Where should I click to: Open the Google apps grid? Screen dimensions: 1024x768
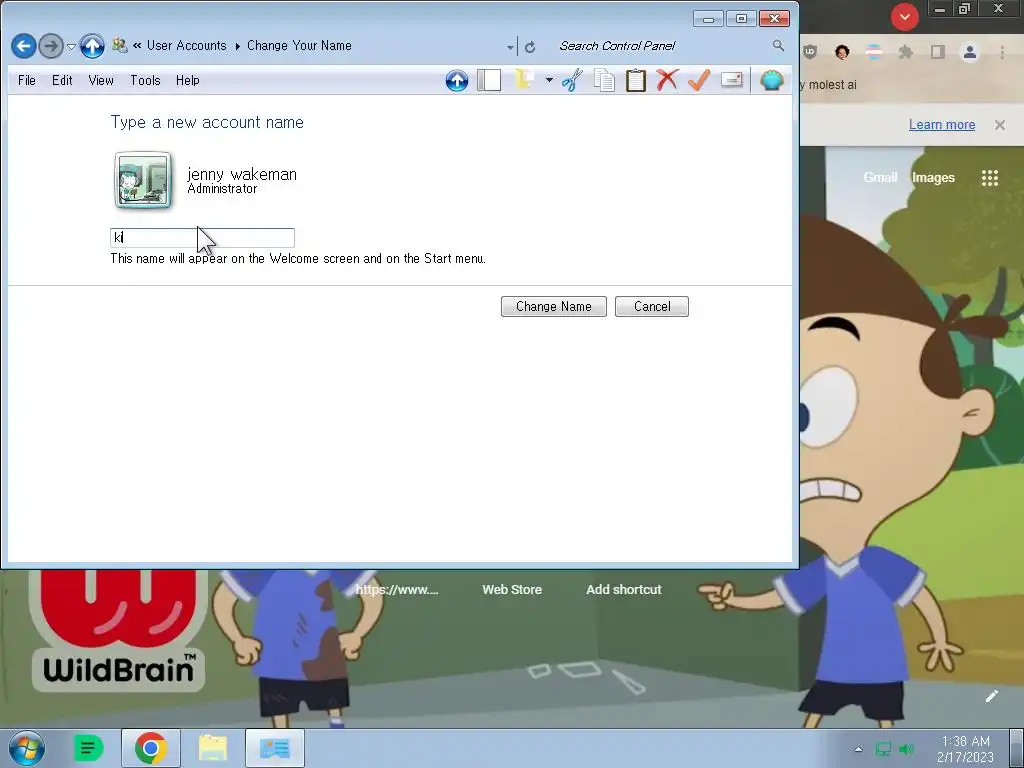point(990,178)
